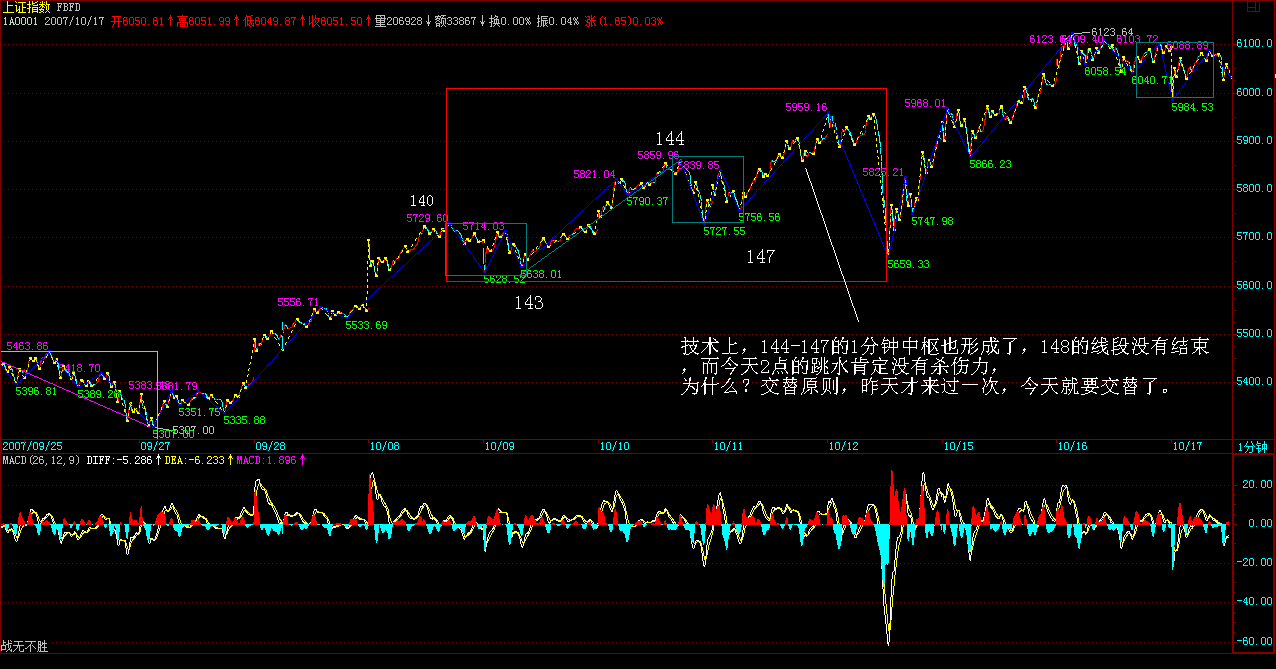1276x669 pixels.
Task: Click the 10/16 date marker on time axis
Action: 1072,446
